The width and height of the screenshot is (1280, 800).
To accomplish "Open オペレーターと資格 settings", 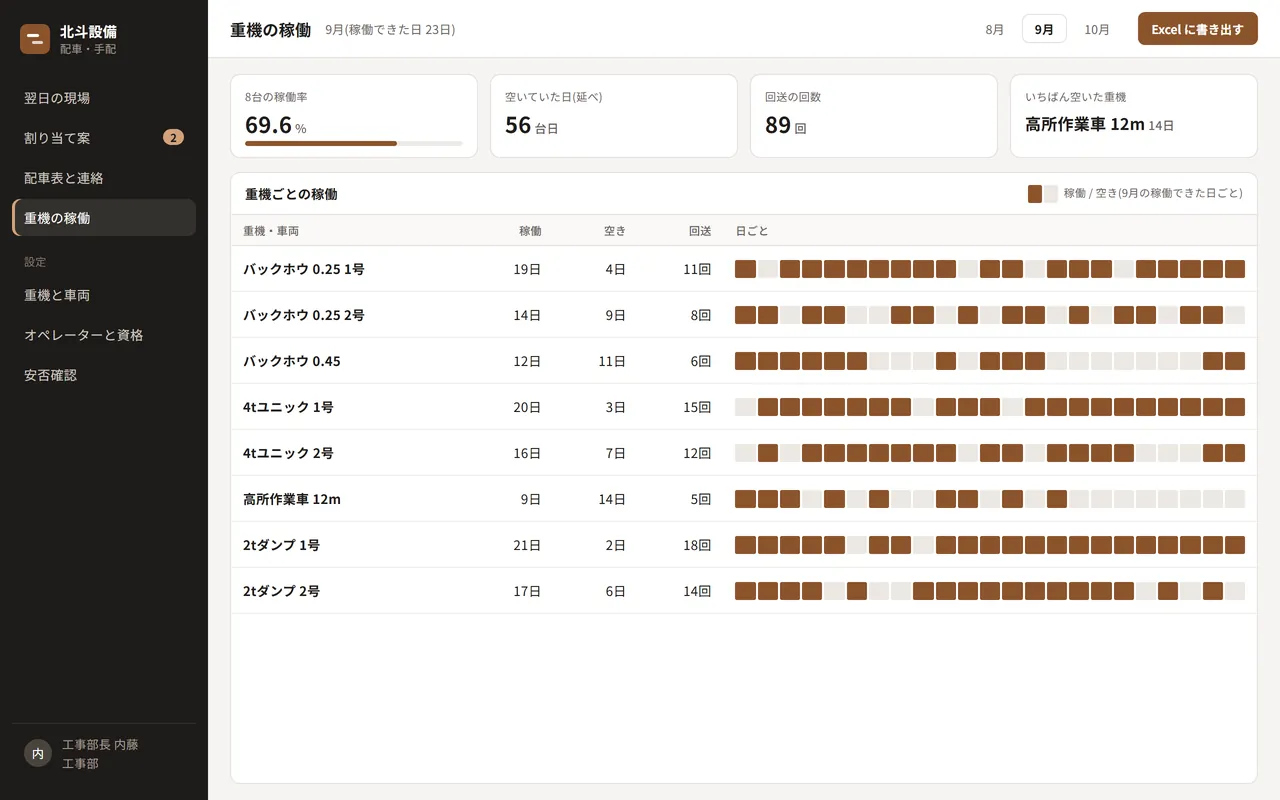I will pos(104,335).
